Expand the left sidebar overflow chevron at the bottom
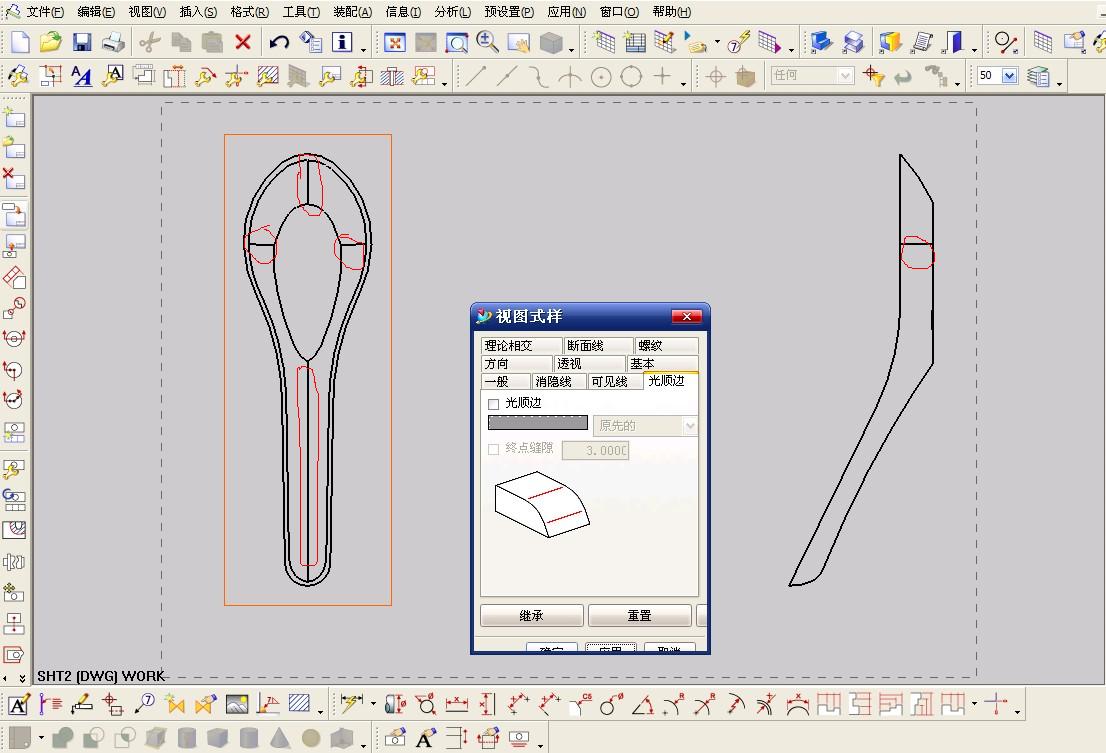Viewport: 1106px width, 753px height. [x=22, y=678]
